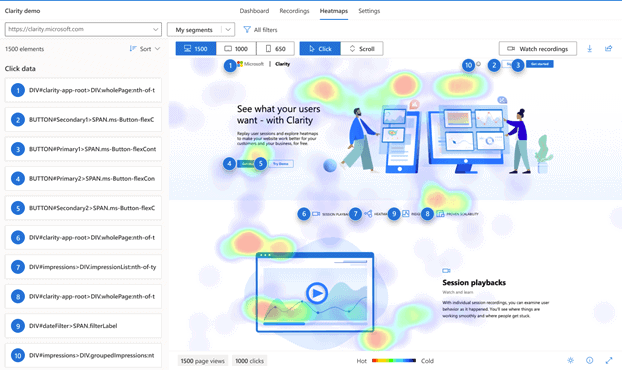
Task: Click heatmap marker number 6
Action: [x=304, y=214]
